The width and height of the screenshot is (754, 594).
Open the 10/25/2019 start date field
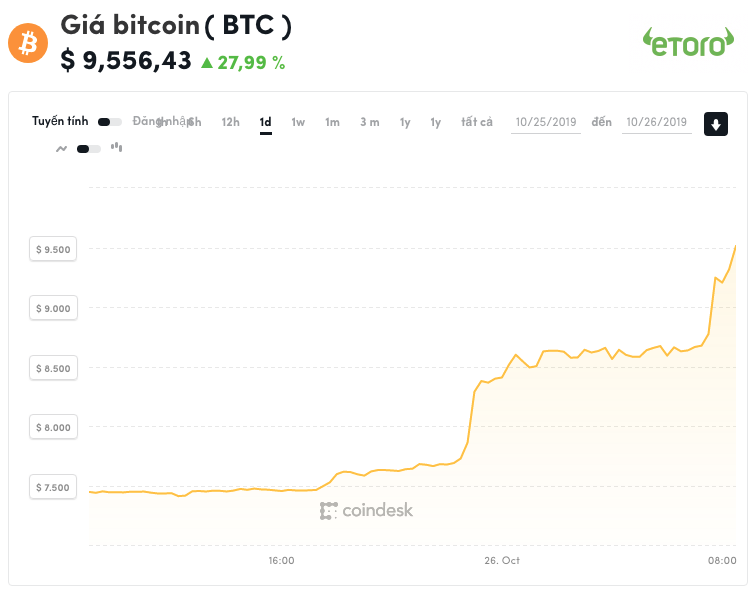tap(546, 122)
